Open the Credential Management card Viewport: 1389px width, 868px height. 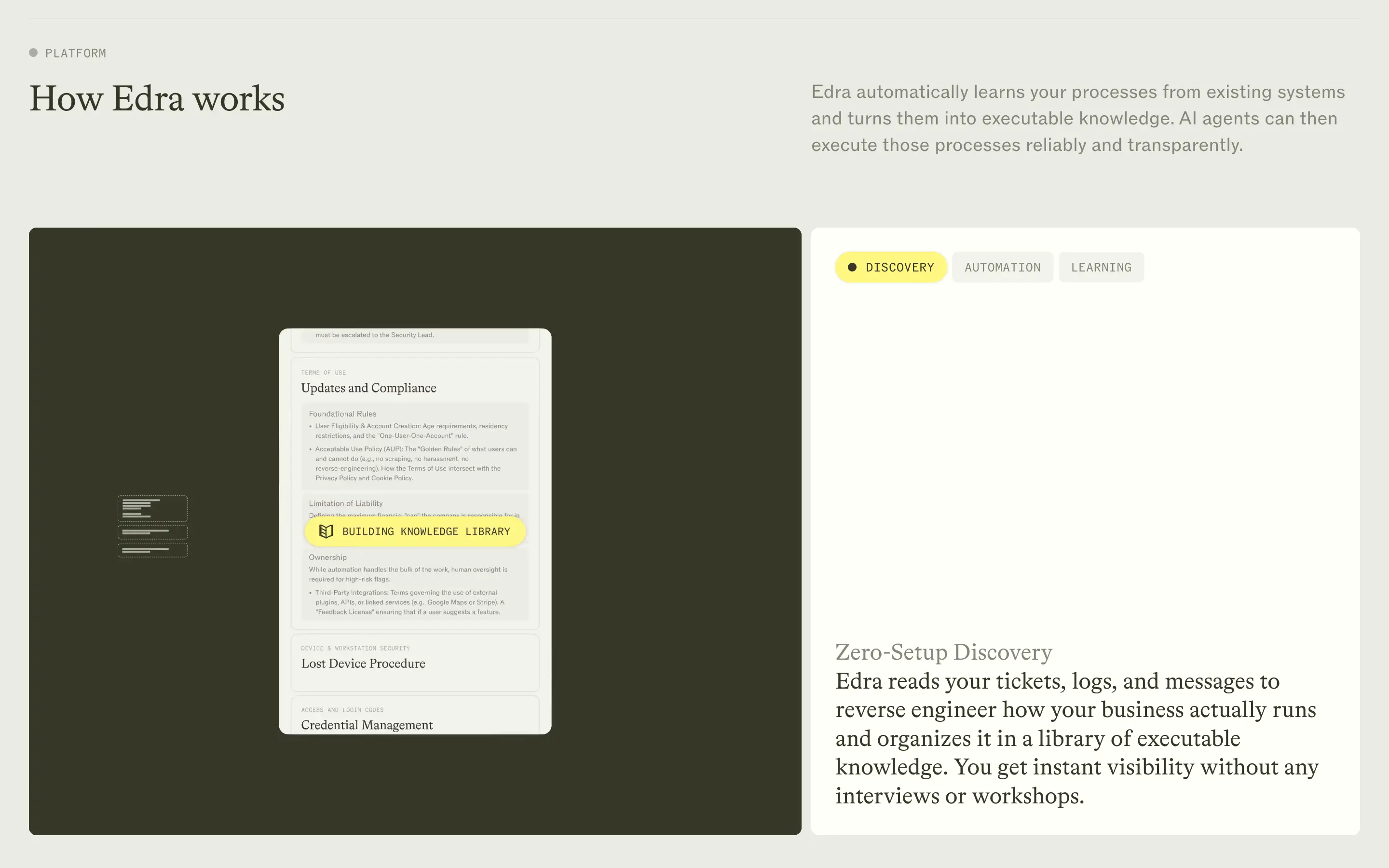pyautogui.click(x=415, y=715)
